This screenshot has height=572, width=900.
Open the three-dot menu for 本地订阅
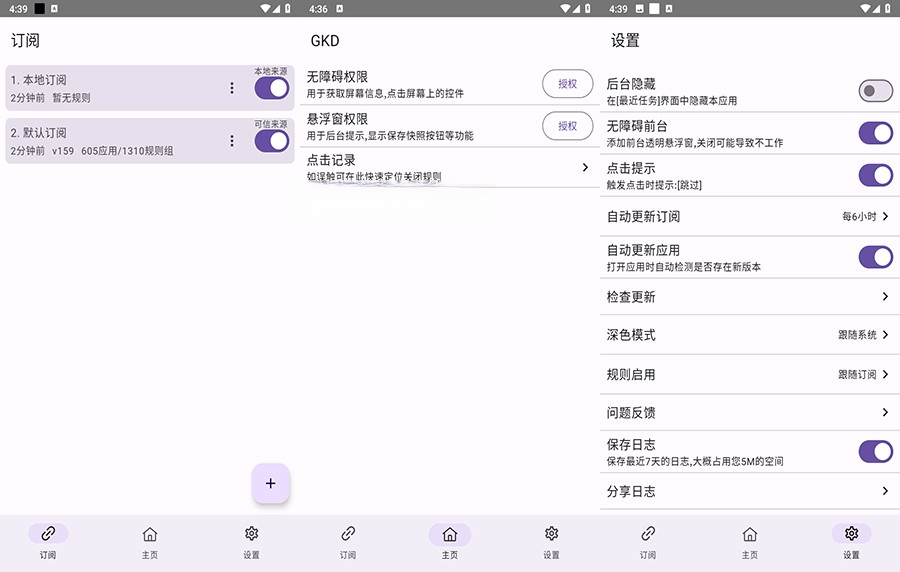point(232,88)
